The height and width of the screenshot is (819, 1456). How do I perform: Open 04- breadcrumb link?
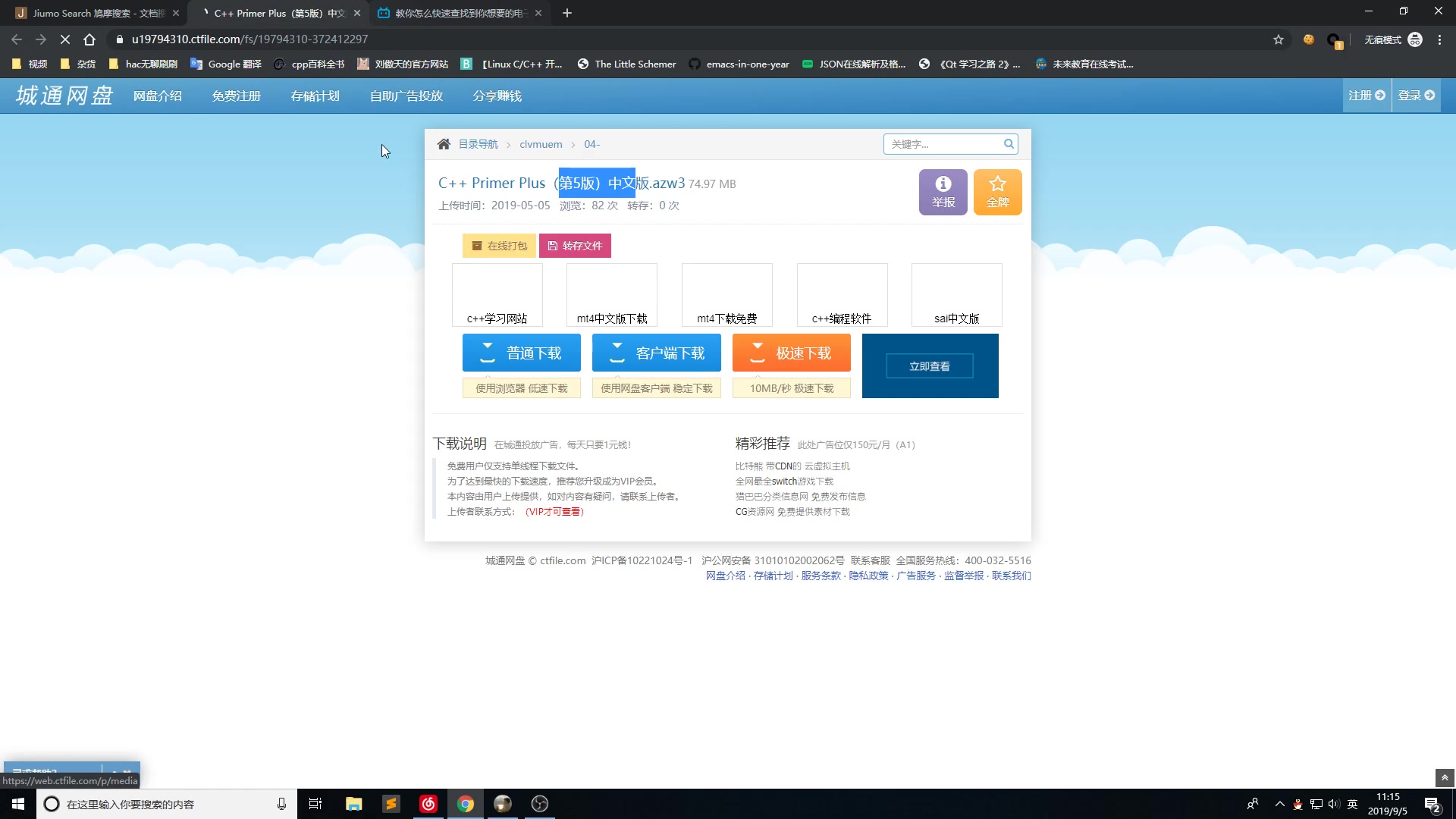591,144
